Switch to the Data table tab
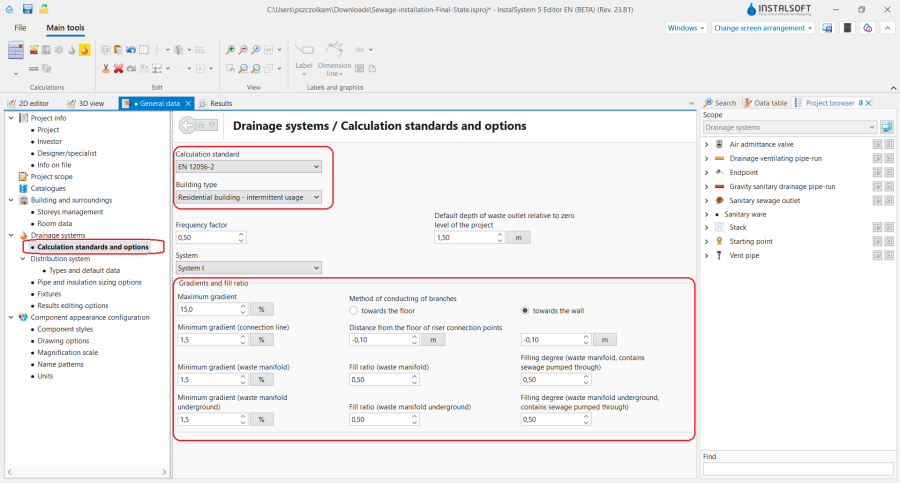 pos(766,103)
